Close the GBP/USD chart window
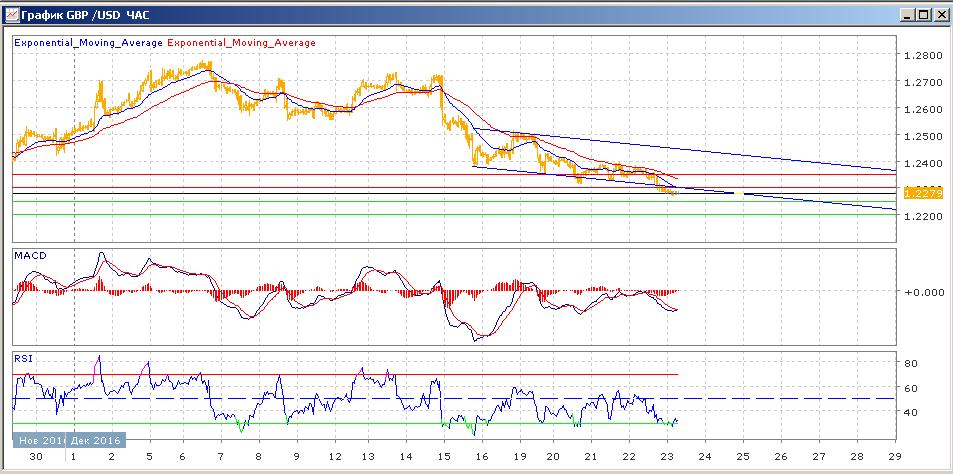The width and height of the screenshot is (953, 475). [940, 15]
